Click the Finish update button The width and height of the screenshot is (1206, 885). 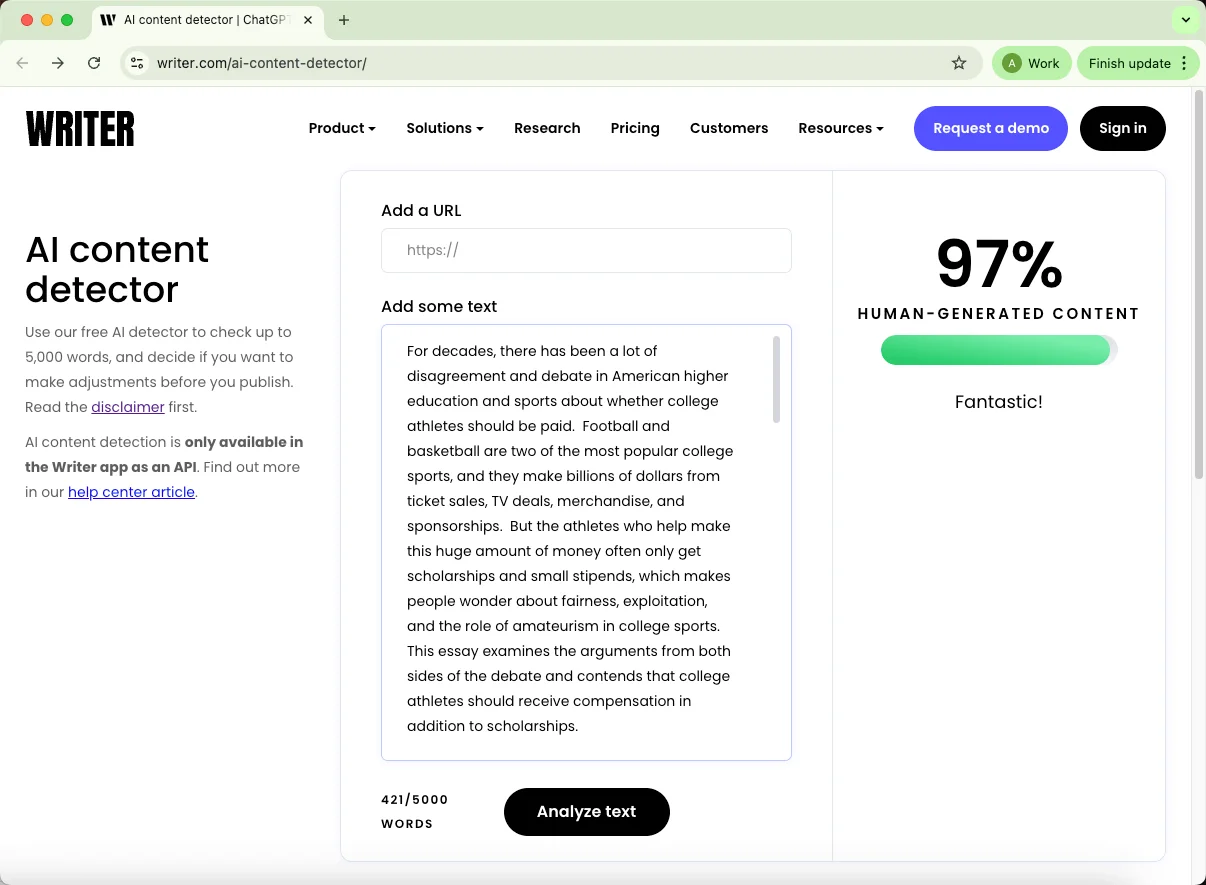click(1129, 63)
